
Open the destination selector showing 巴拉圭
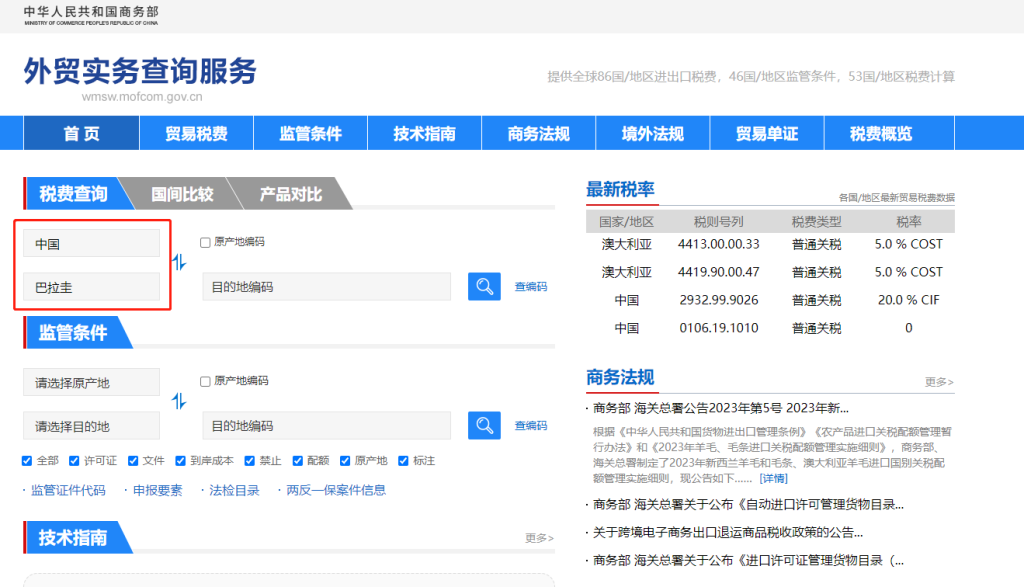[91, 287]
